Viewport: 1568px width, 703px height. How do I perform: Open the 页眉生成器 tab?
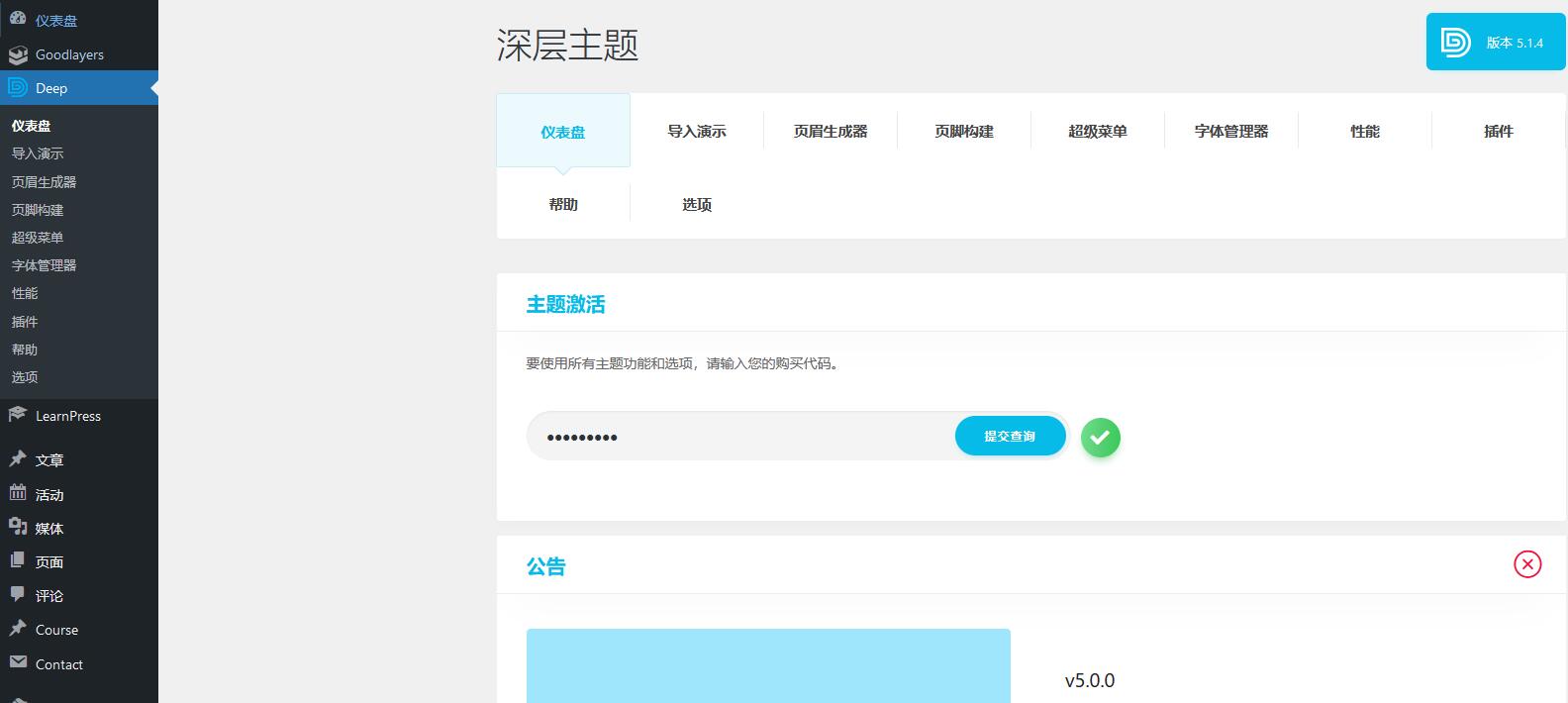pos(830,132)
